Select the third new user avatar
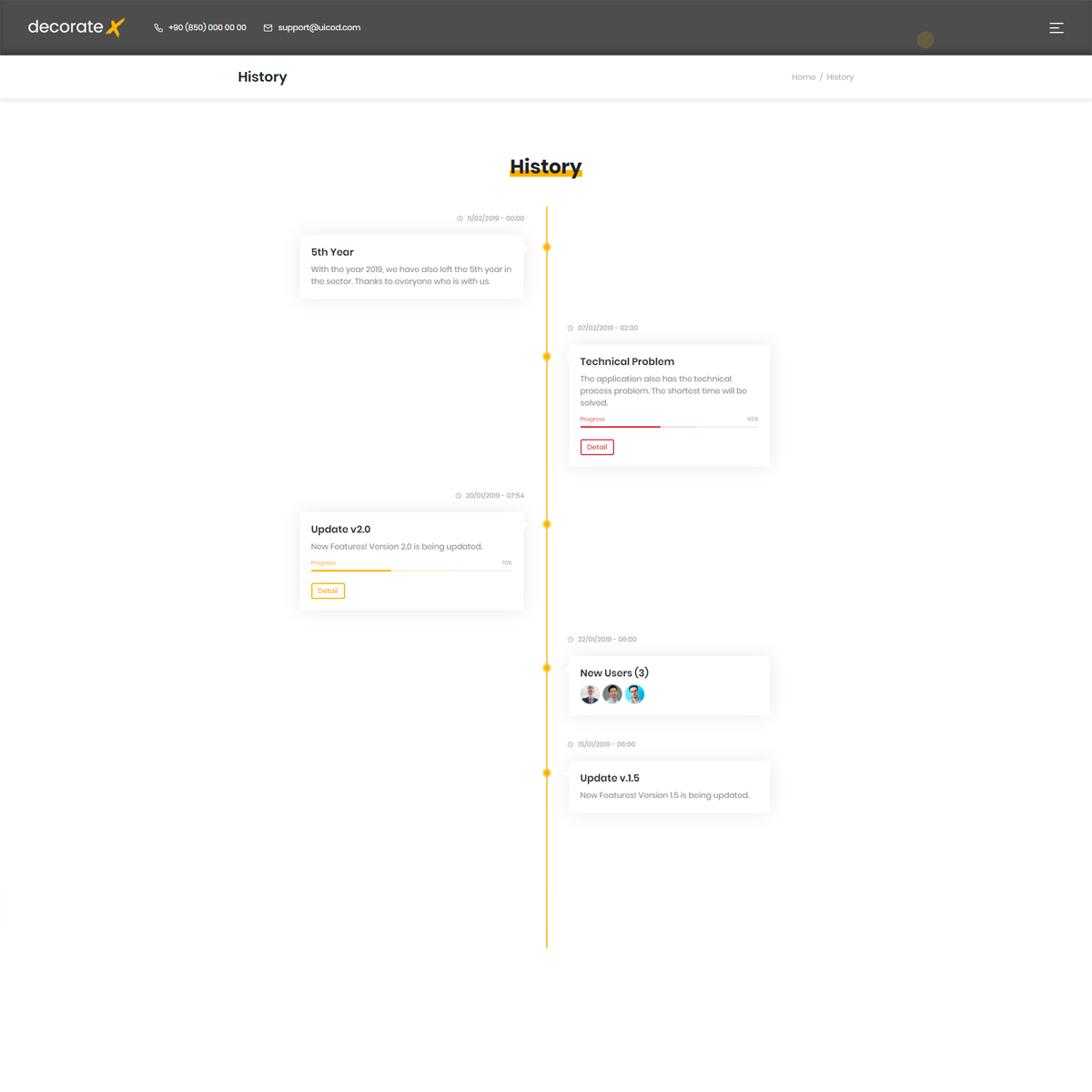The height and width of the screenshot is (1092, 1092). (635, 694)
